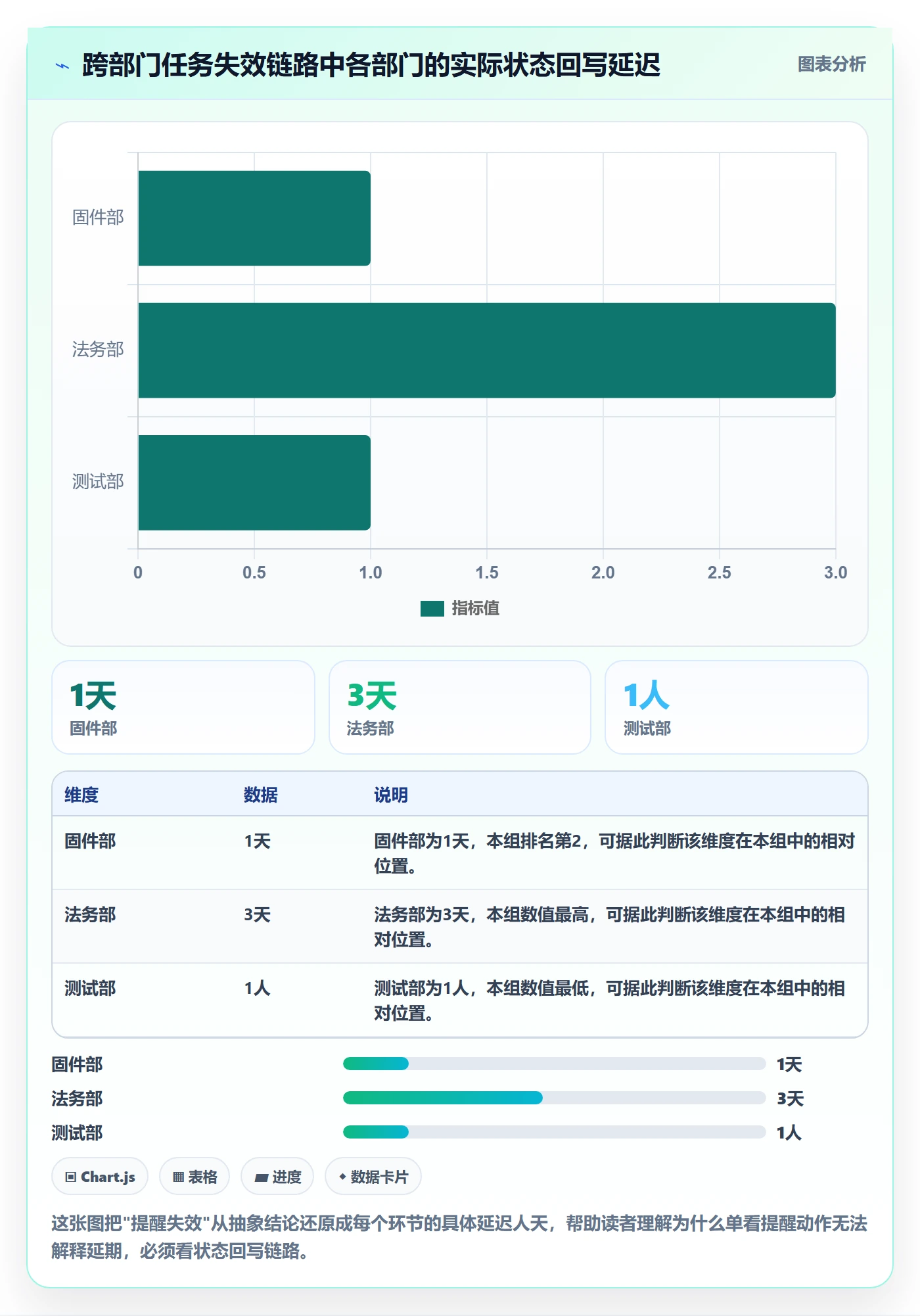
Task: Click the 3.0 axis tick label
Action: [835, 573]
